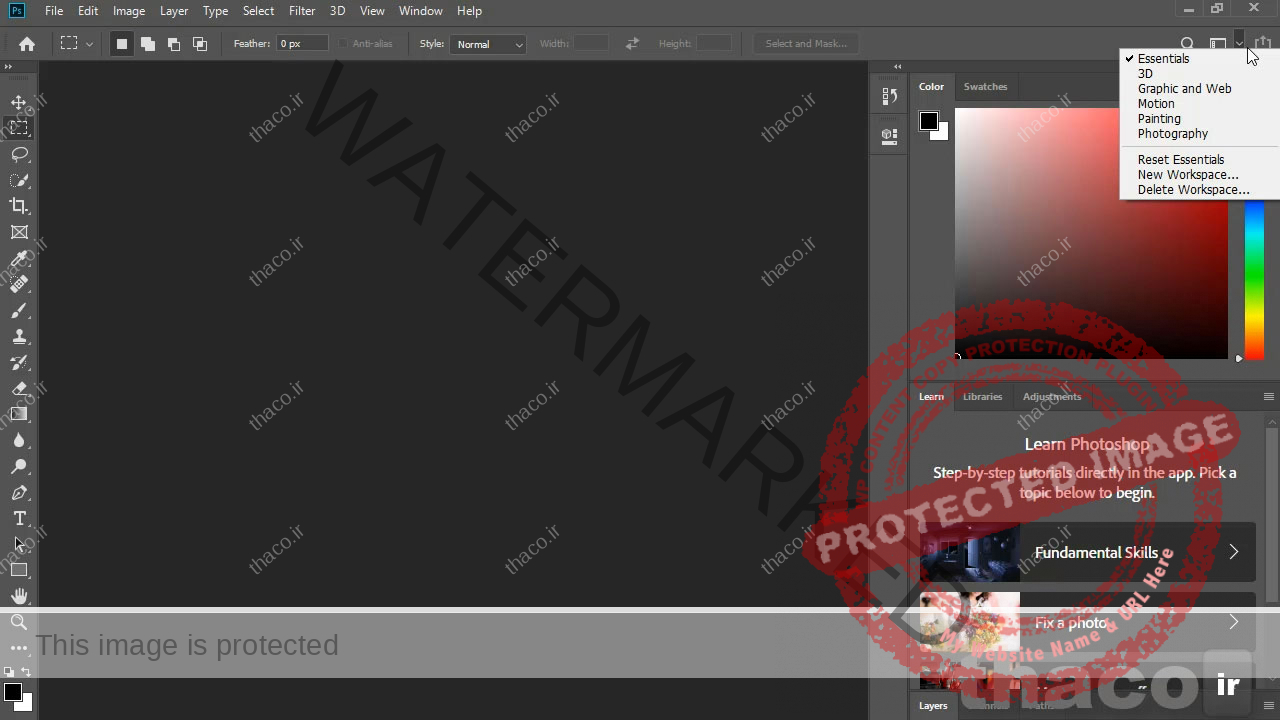Select the Rectangular Marquee tool in toolbar
Viewport: 1280px width, 720px height.
19,128
